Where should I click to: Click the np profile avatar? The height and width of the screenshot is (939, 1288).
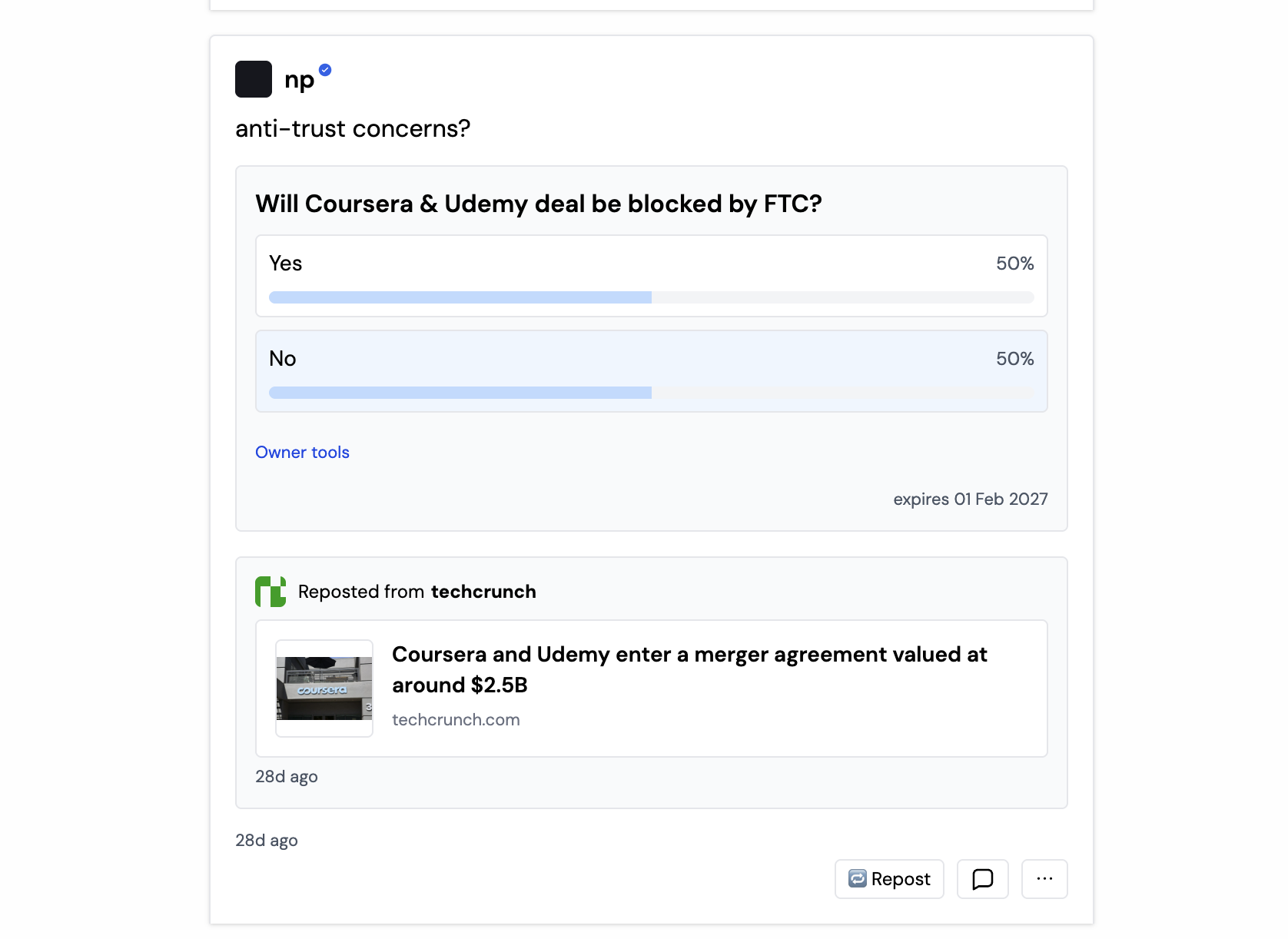[254, 79]
